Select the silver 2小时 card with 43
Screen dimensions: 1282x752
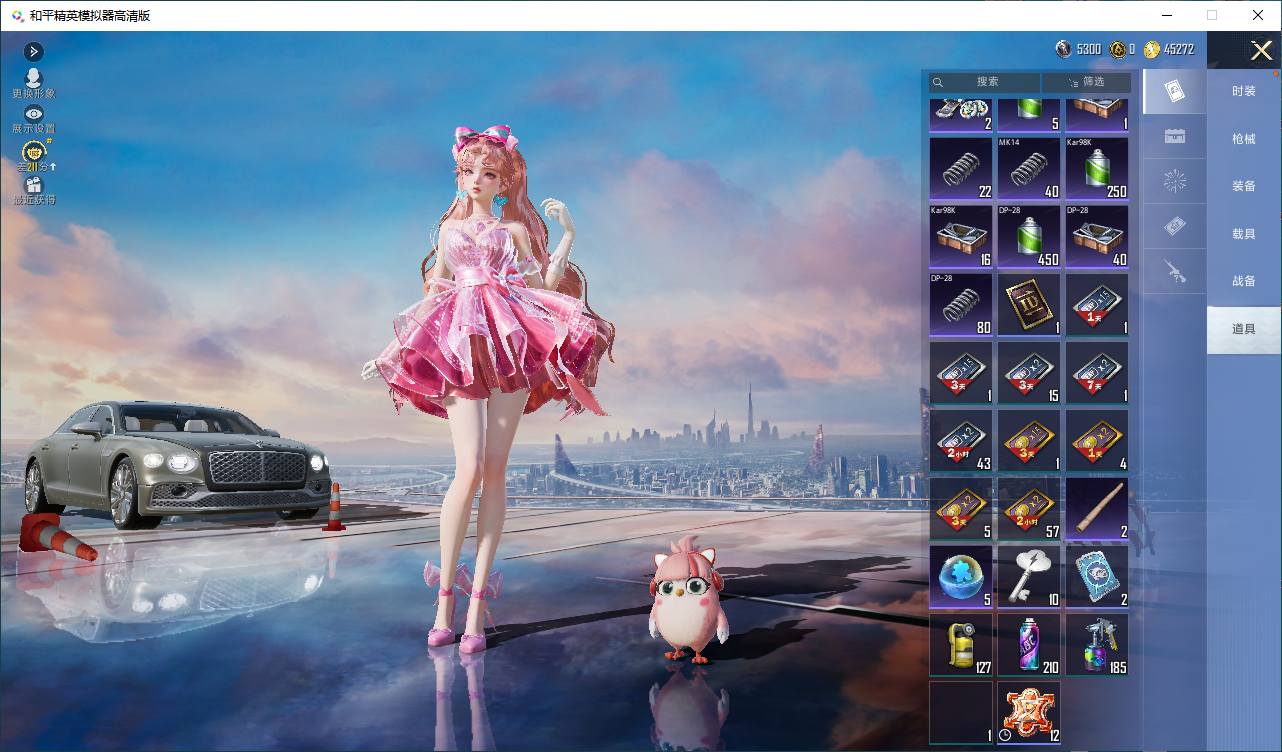point(961,441)
